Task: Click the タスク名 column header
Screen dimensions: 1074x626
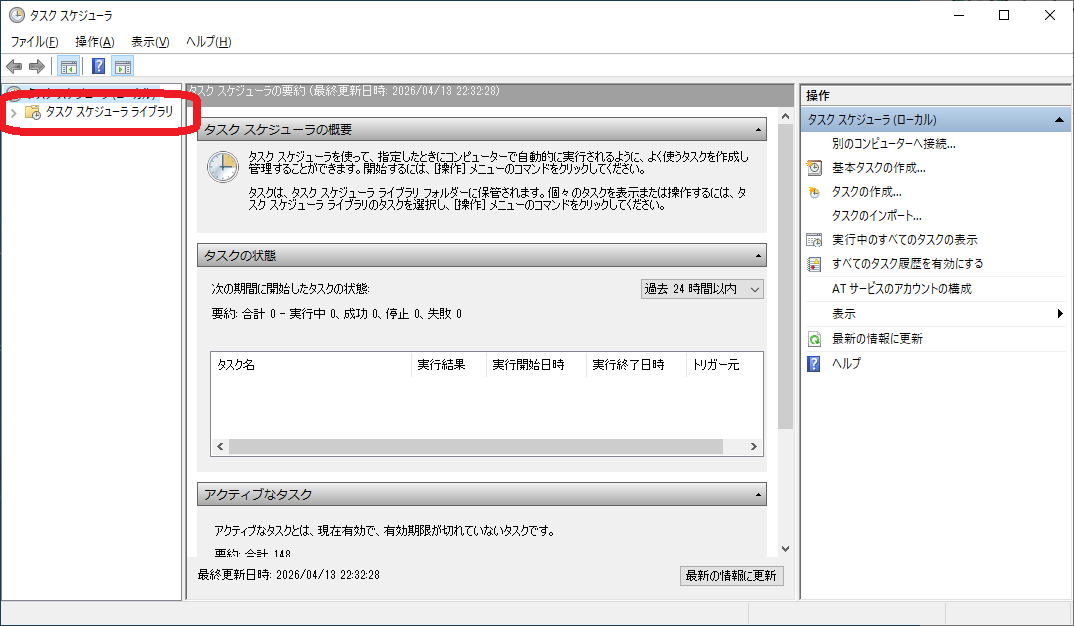Action: pos(311,365)
